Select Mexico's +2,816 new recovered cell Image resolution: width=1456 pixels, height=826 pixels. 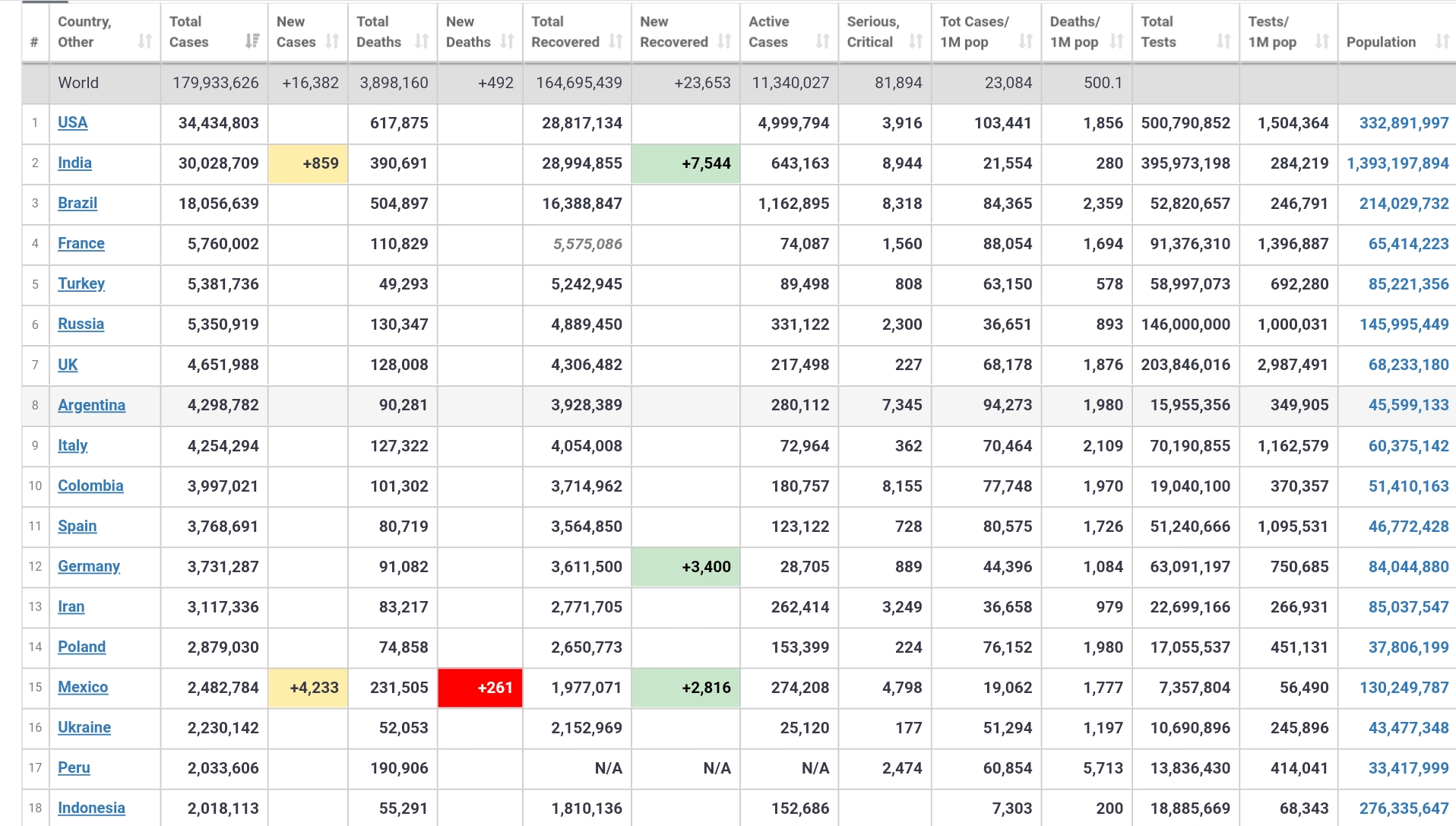pos(685,687)
